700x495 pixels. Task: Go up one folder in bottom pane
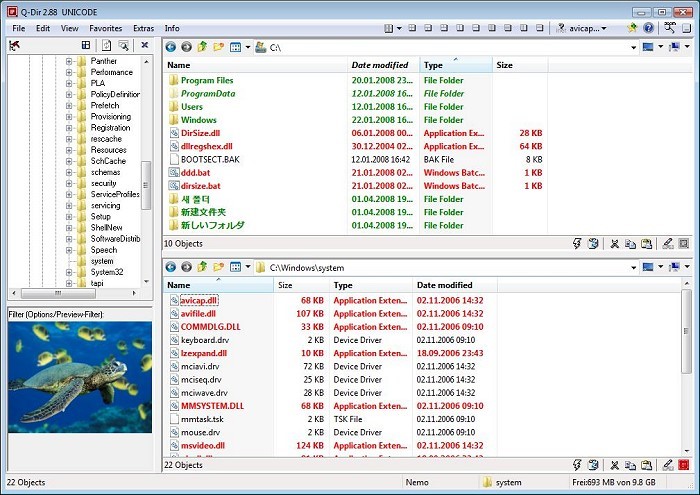202,267
